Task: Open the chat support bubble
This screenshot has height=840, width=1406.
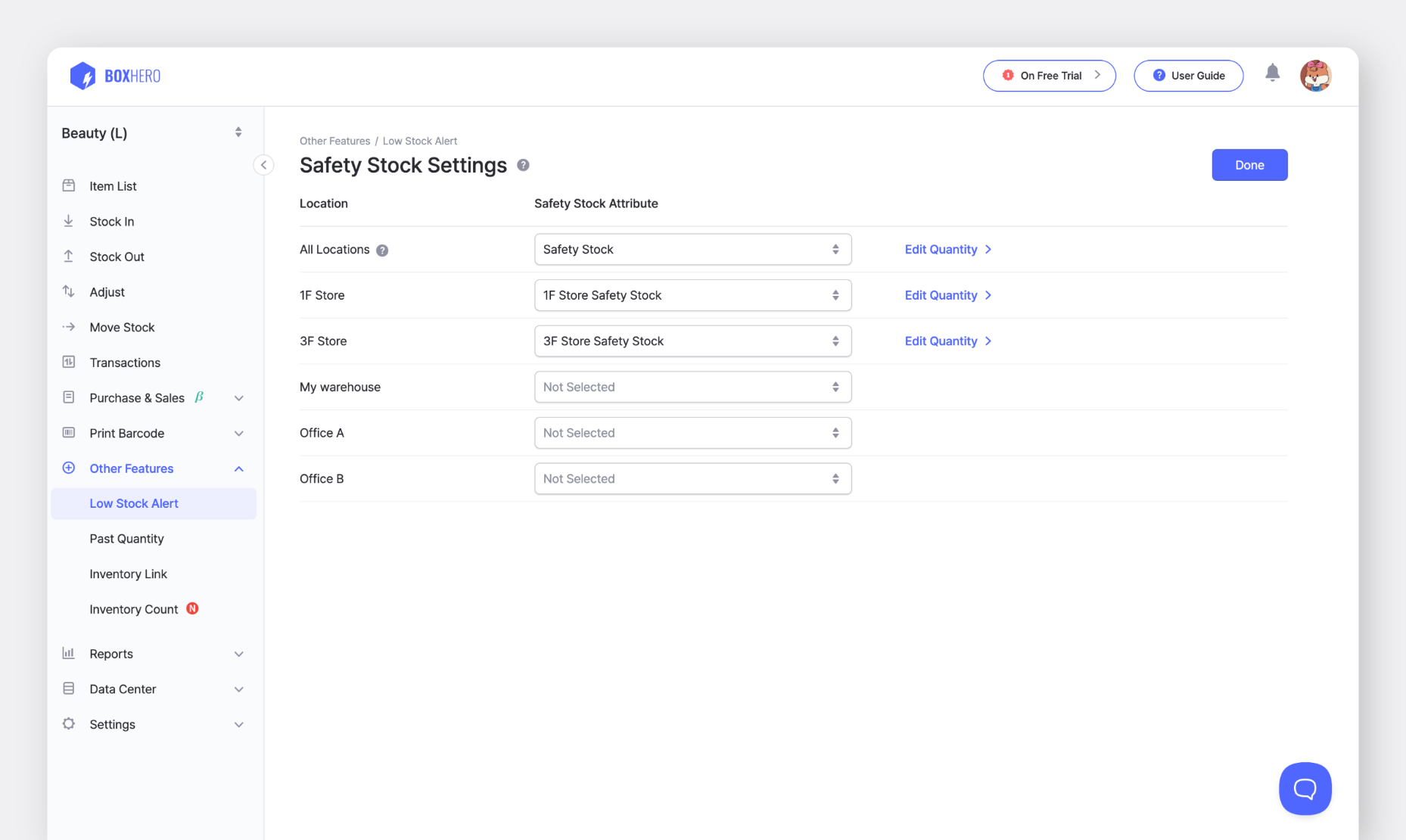Action: 1305,788
